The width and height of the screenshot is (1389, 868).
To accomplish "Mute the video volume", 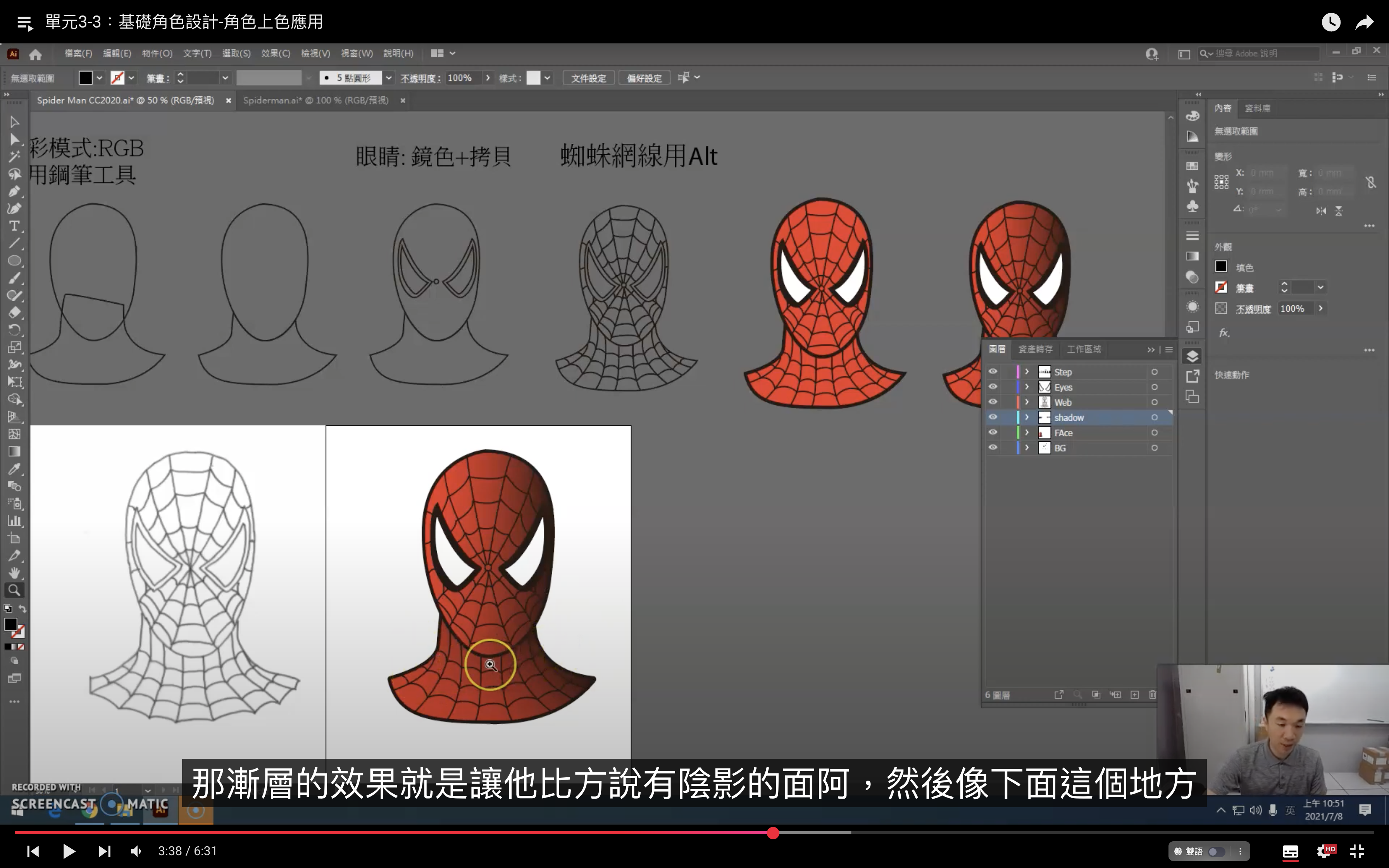I will coord(136,851).
